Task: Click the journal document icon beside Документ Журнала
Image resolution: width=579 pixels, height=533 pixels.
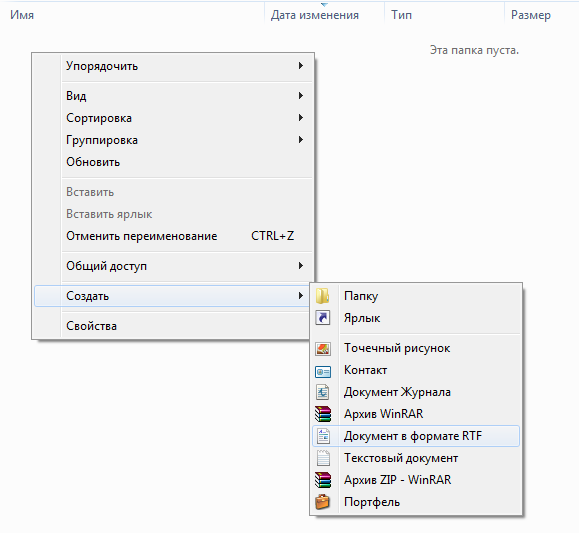Action: pyautogui.click(x=323, y=392)
